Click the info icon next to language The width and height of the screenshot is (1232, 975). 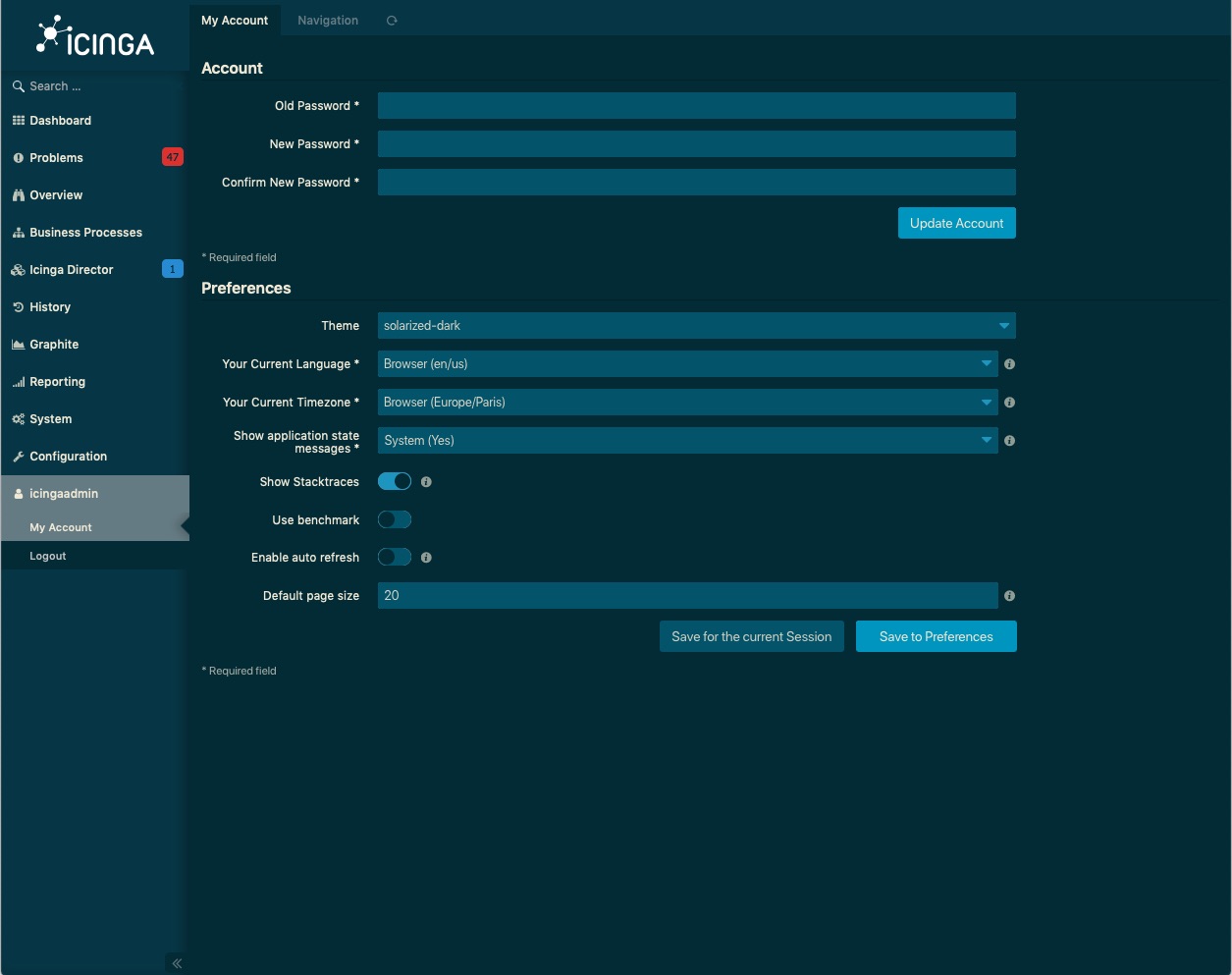click(x=1010, y=364)
